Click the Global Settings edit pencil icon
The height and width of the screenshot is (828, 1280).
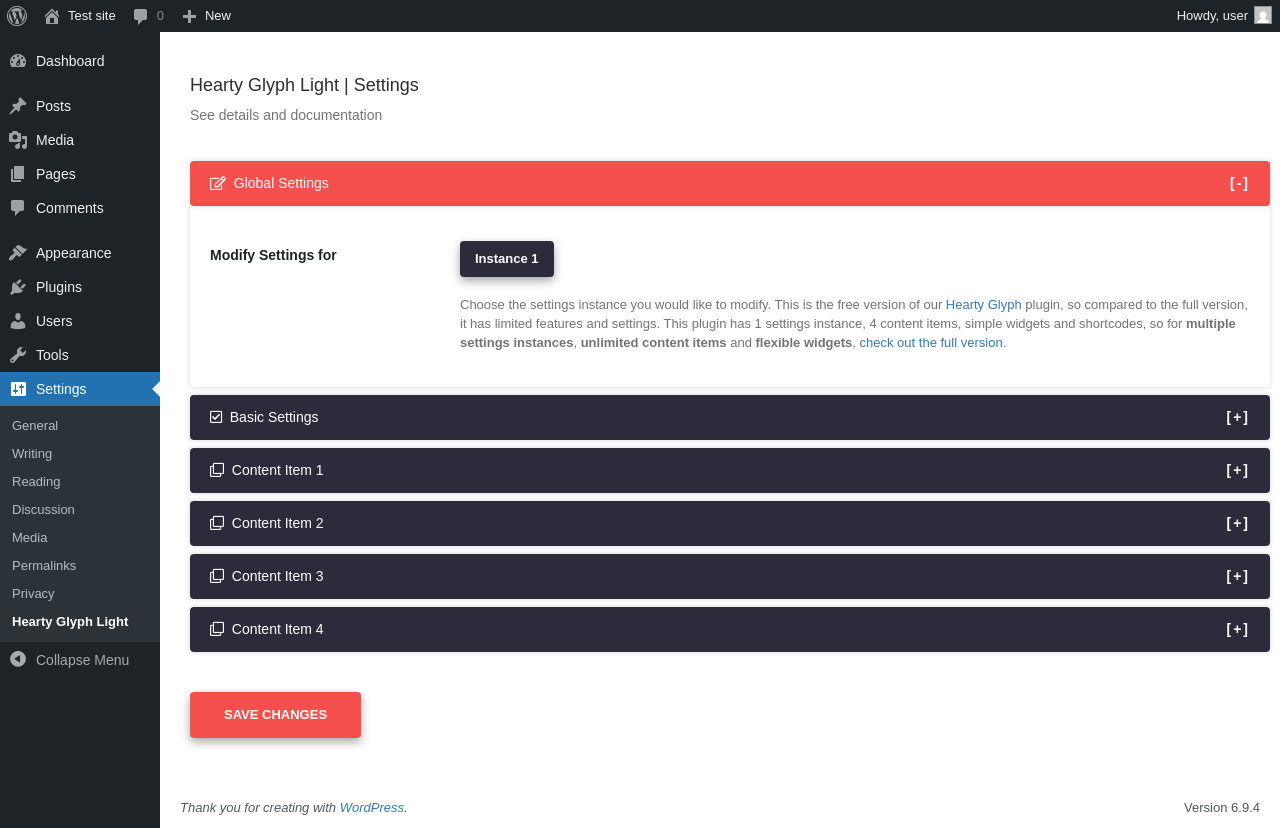pos(218,183)
